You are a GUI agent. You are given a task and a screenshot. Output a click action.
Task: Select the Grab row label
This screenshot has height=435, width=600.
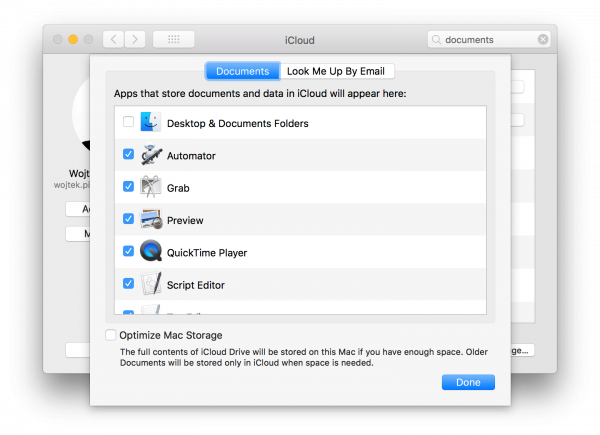(178, 188)
